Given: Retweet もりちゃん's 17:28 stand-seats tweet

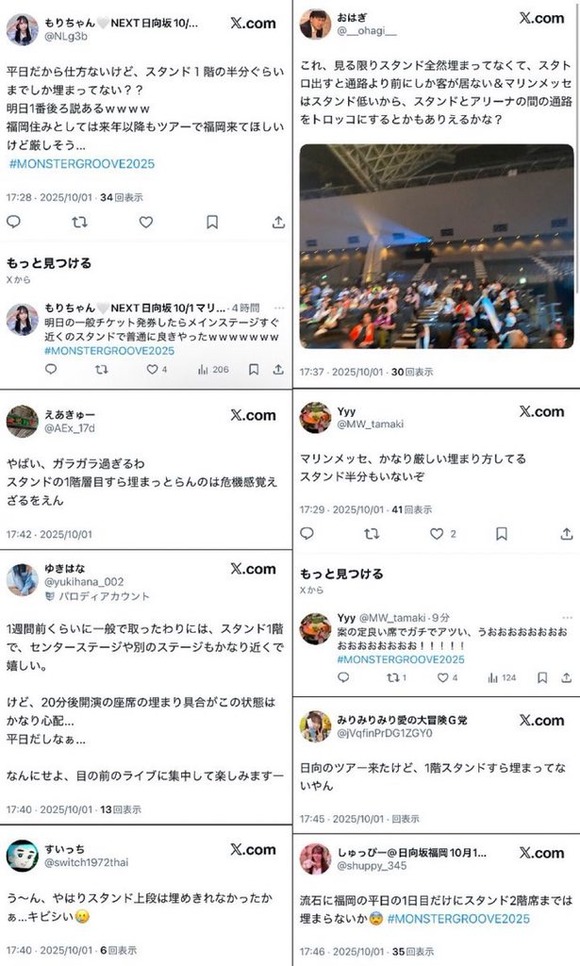Looking at the screenshot, I should (80, 222).
